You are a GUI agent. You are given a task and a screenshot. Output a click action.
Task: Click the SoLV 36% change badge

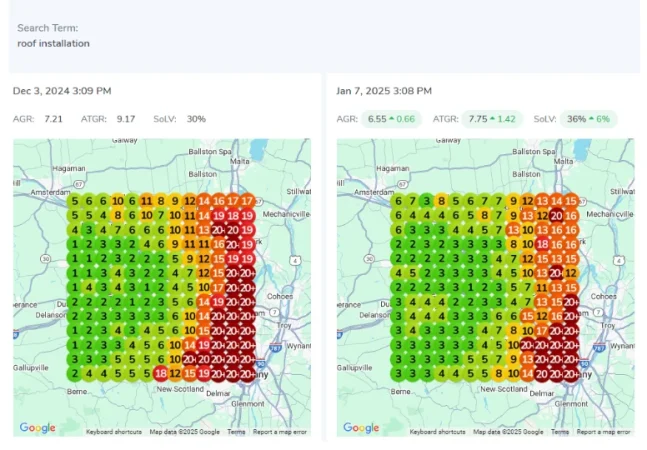point(589,119)
